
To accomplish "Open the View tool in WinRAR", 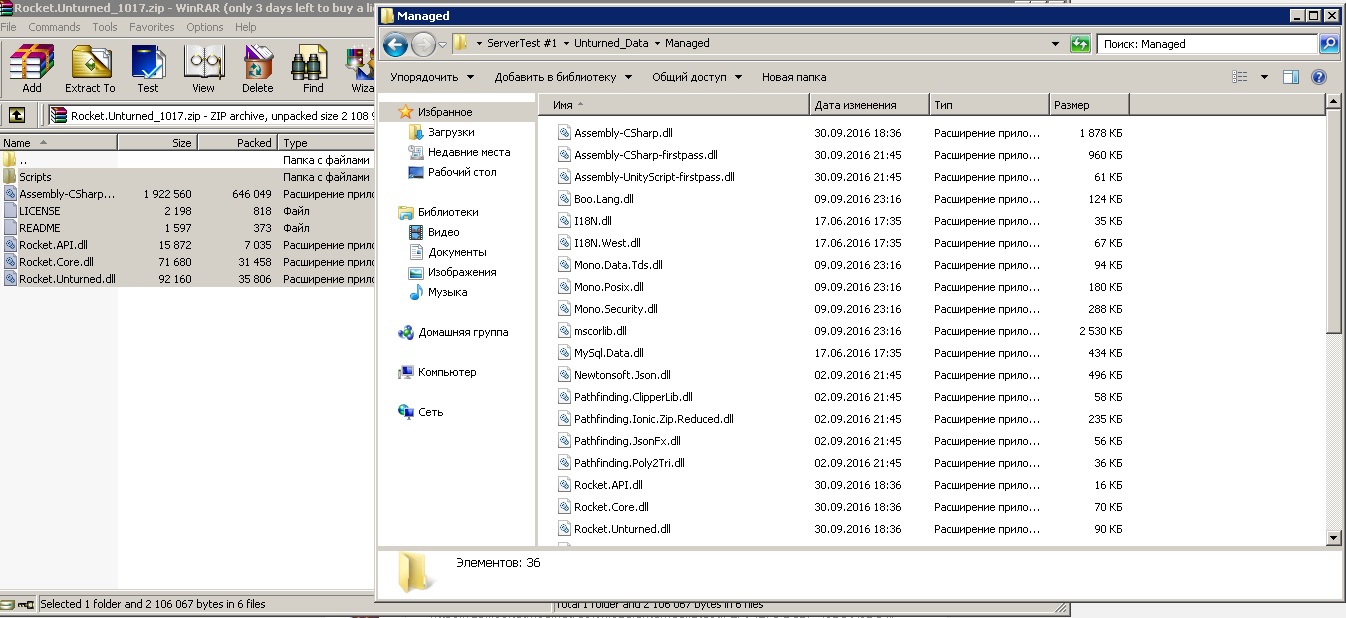I will [204, 69].
